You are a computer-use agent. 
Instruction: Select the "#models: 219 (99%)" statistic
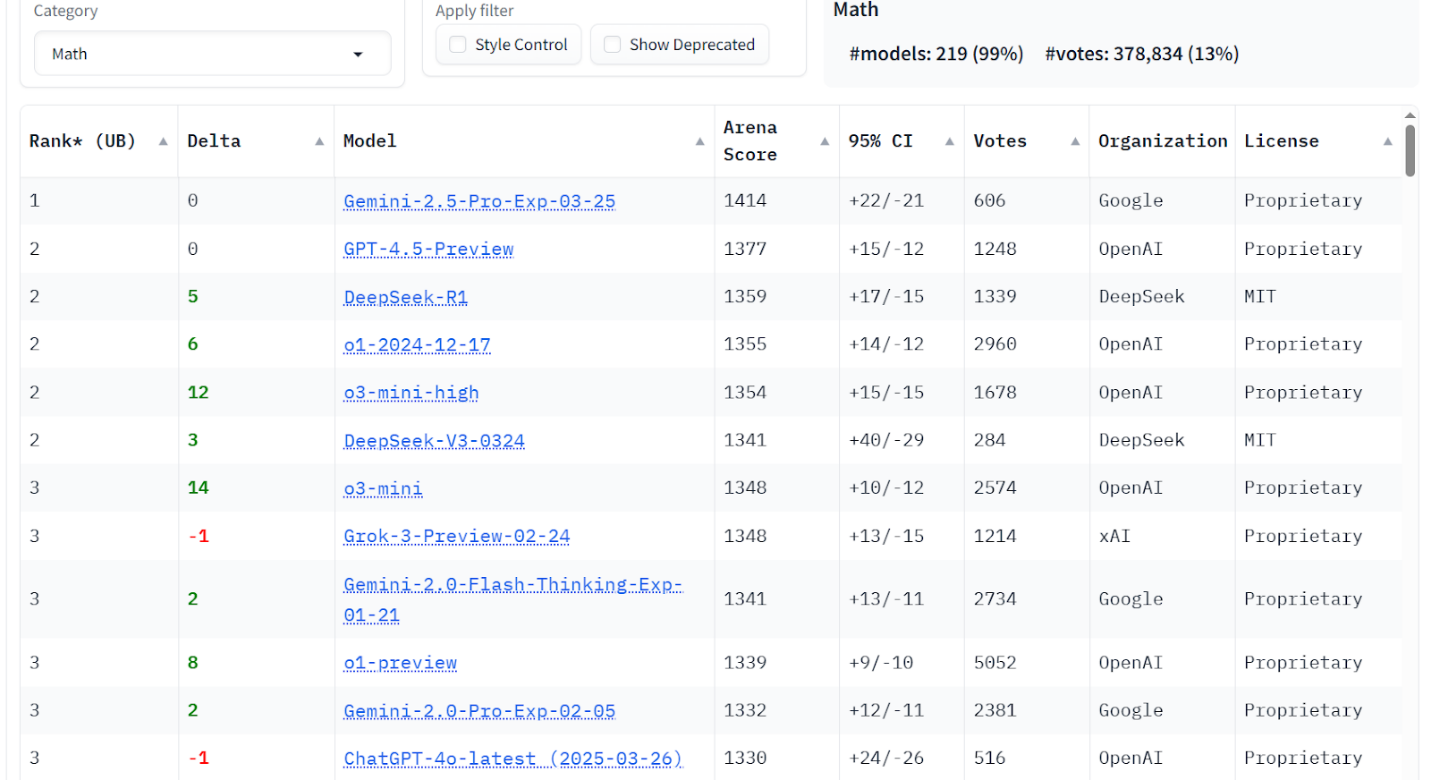[936, 54]
